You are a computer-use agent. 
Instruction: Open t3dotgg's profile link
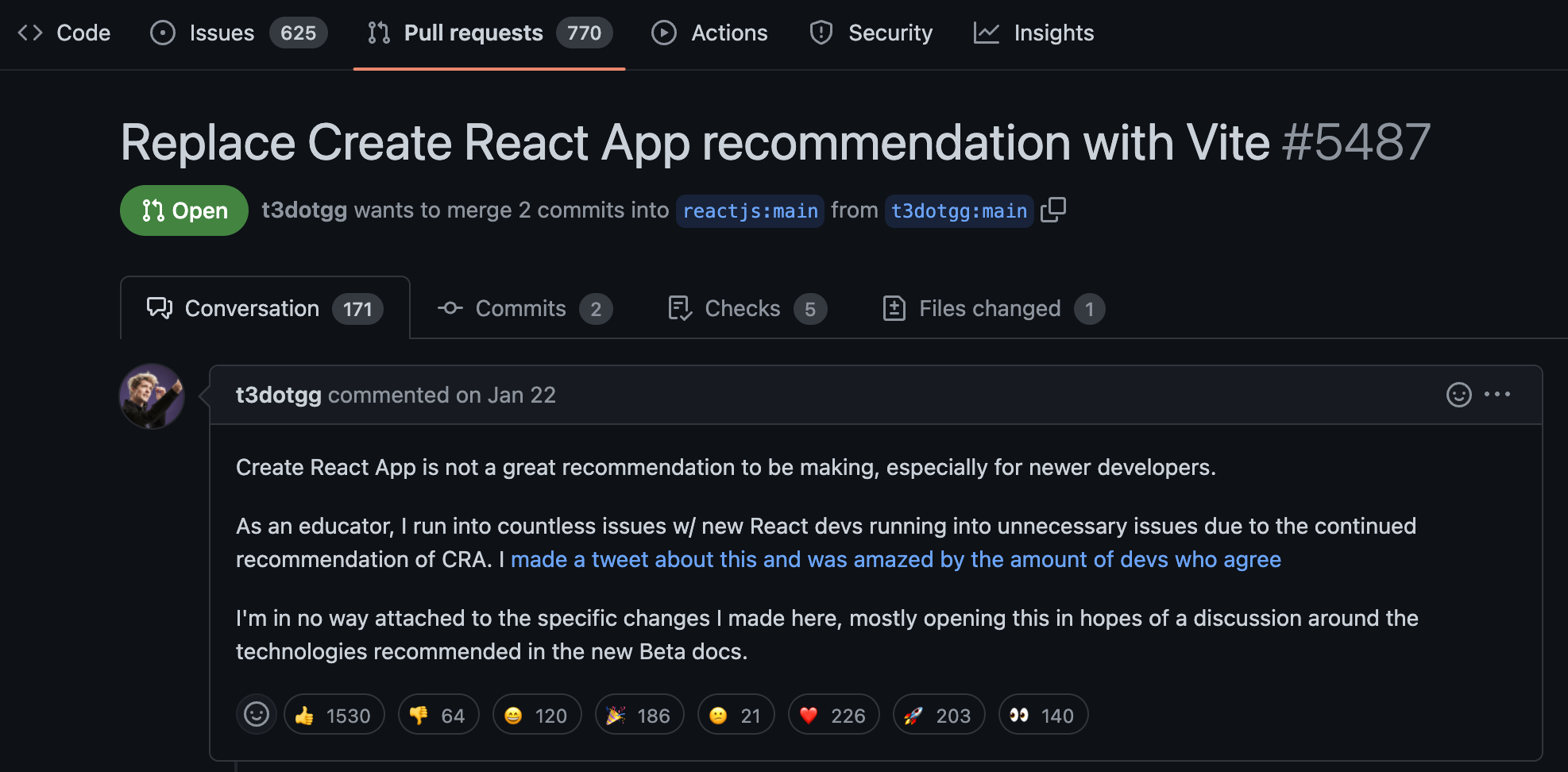tap(279, 395)
